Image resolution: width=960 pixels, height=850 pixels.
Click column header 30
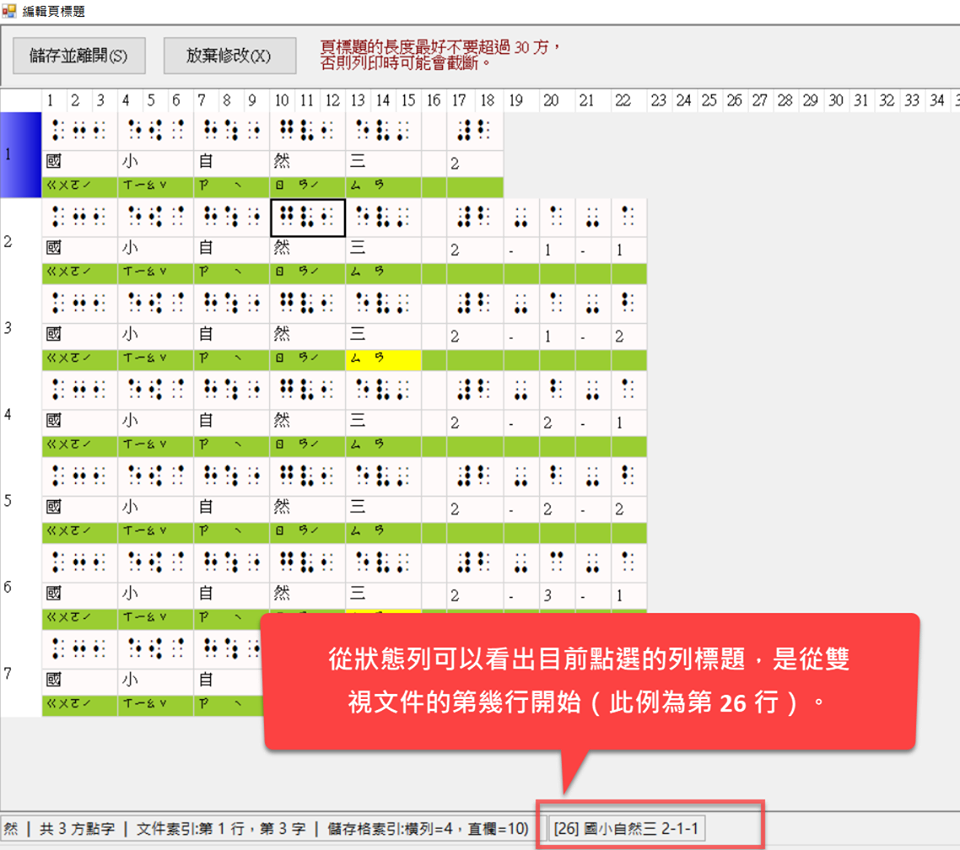pos(835,100)
